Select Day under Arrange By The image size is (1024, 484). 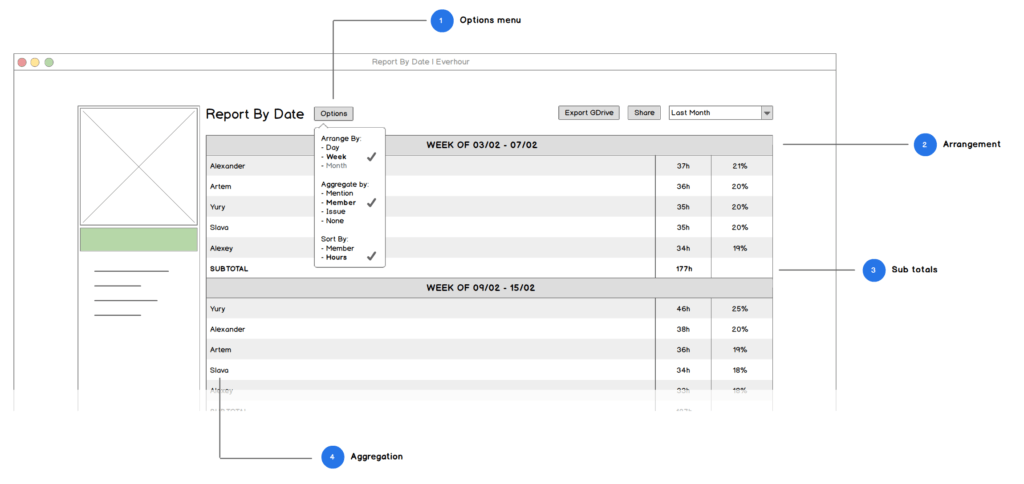click(333, 148)
